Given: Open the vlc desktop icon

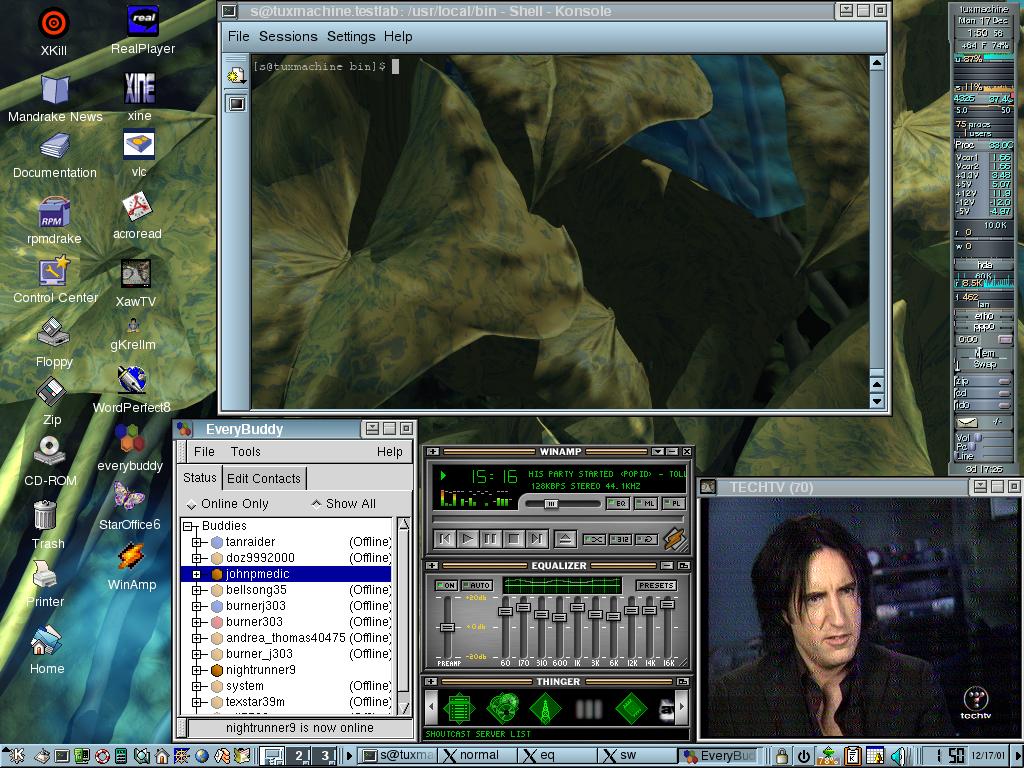Looking at the screenshot, I should pos(139,144).
